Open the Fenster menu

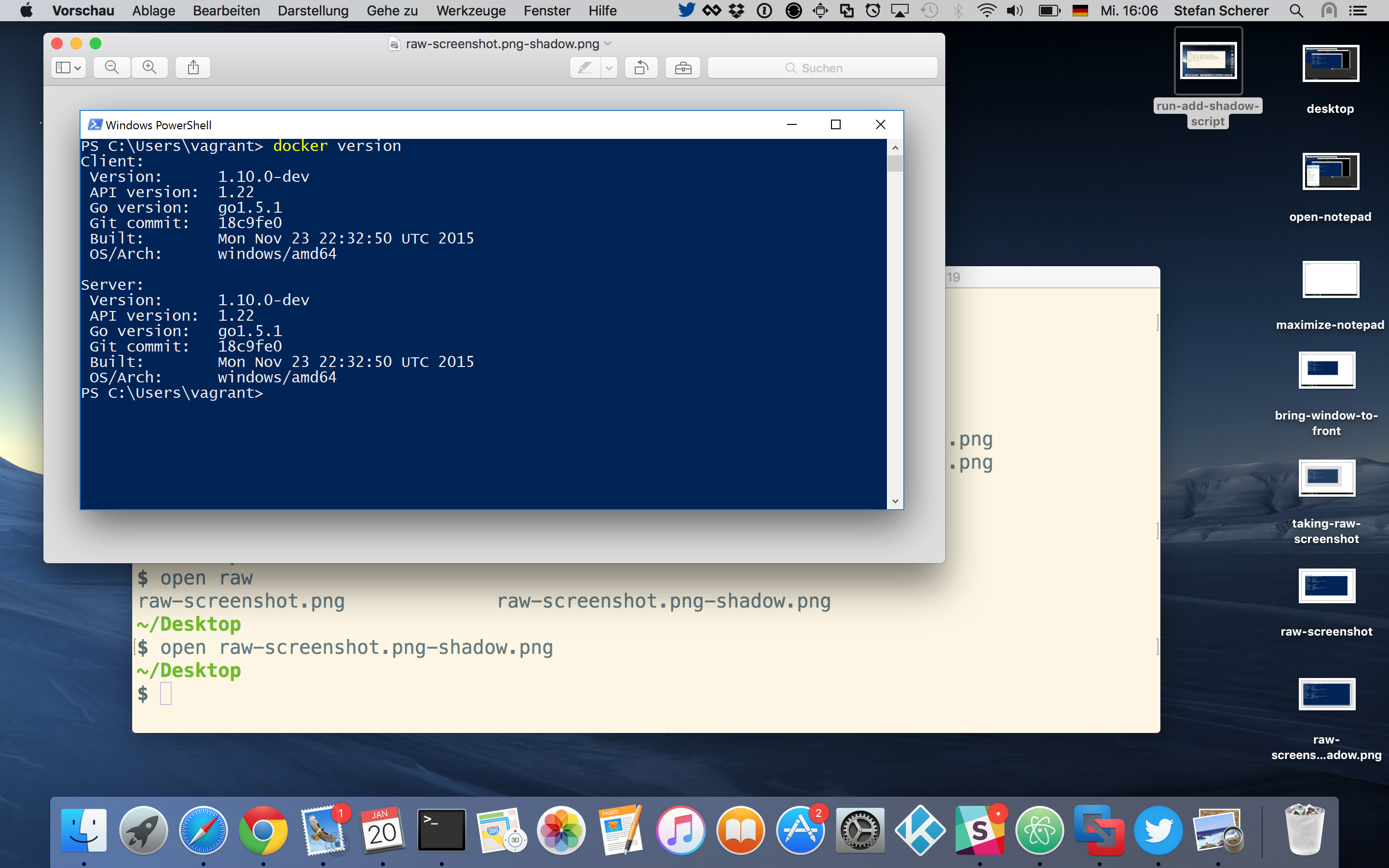point(546,10)
